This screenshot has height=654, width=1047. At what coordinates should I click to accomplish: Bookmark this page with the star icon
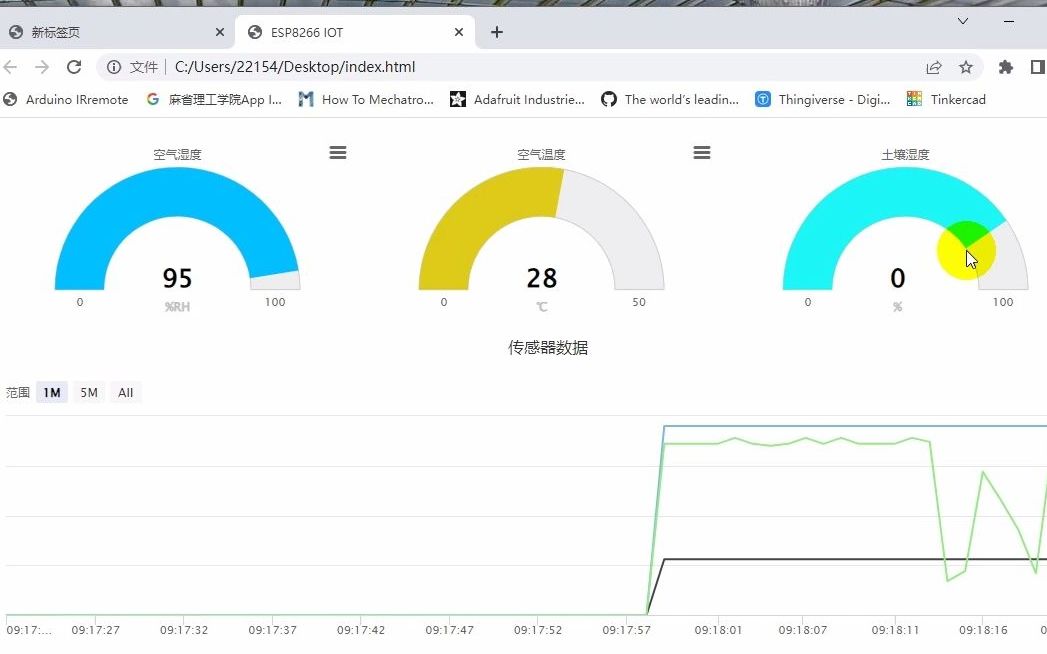point(966,67)
